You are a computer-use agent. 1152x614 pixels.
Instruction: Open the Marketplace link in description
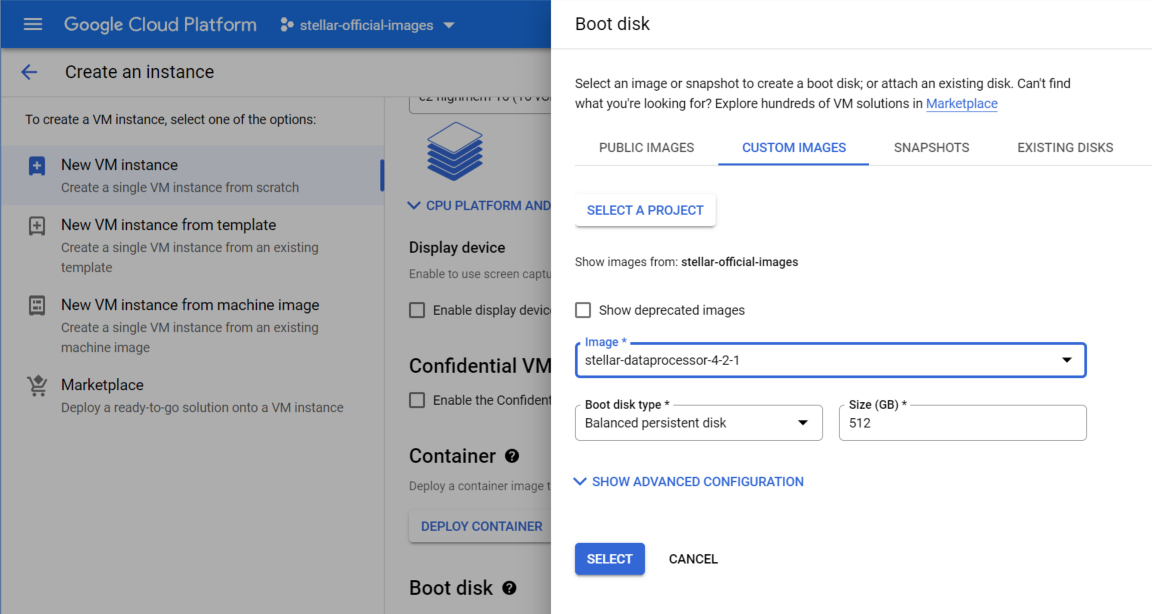tap(961, 104)
